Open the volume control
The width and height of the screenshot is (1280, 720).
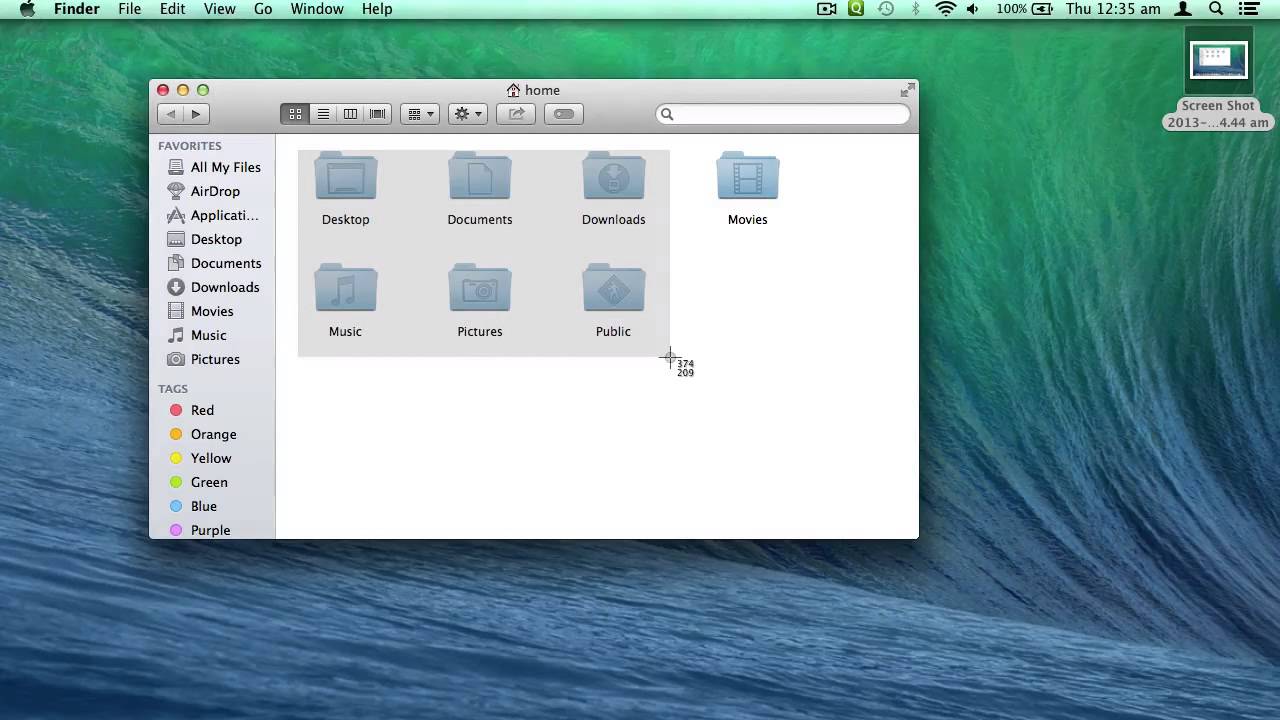(x=973, y=9)
